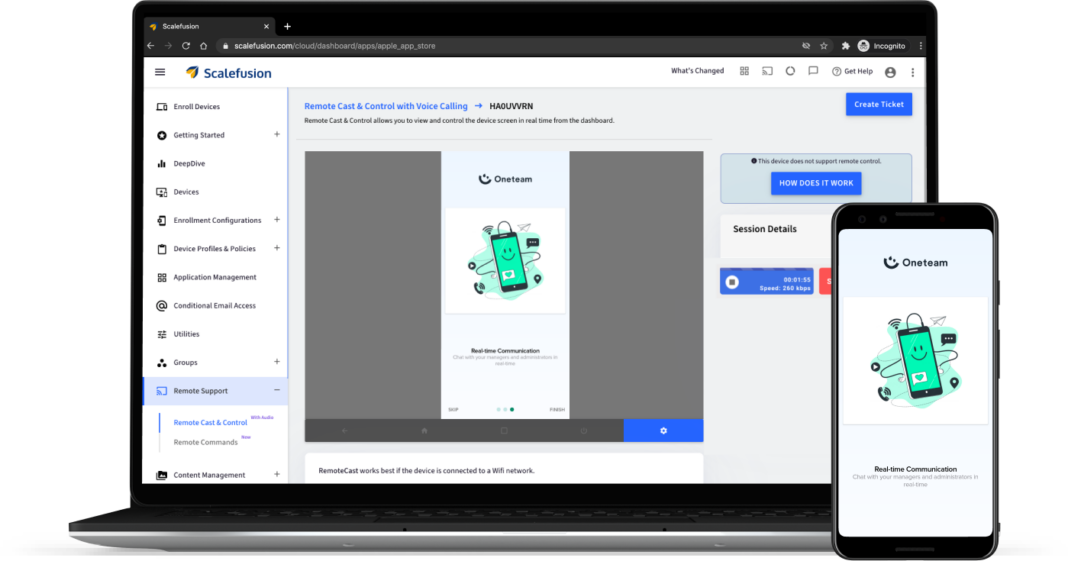Click the device name HA0UVVRN
The image size is (1068, 561).
click(x=511, y=106)
